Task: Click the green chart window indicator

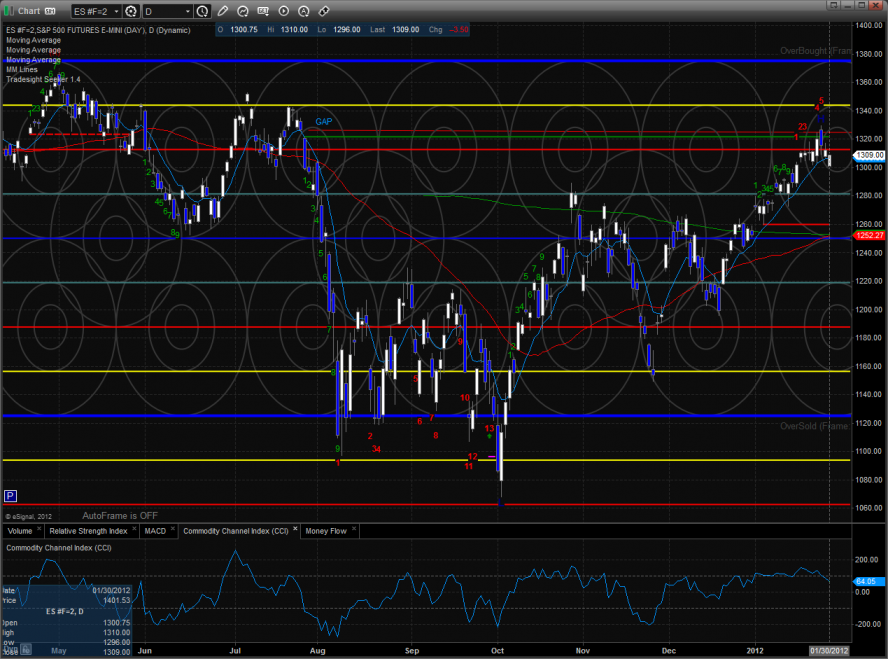Action: point(8,11)
